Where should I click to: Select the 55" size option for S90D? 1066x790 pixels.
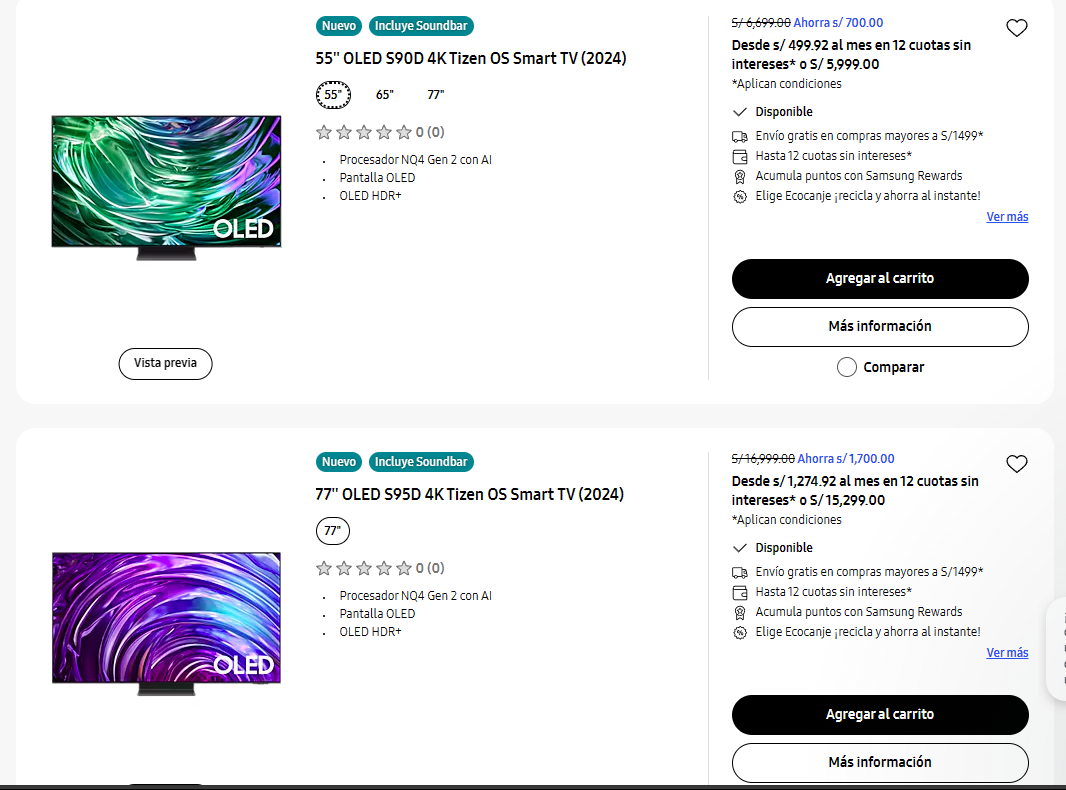(333, 95)
